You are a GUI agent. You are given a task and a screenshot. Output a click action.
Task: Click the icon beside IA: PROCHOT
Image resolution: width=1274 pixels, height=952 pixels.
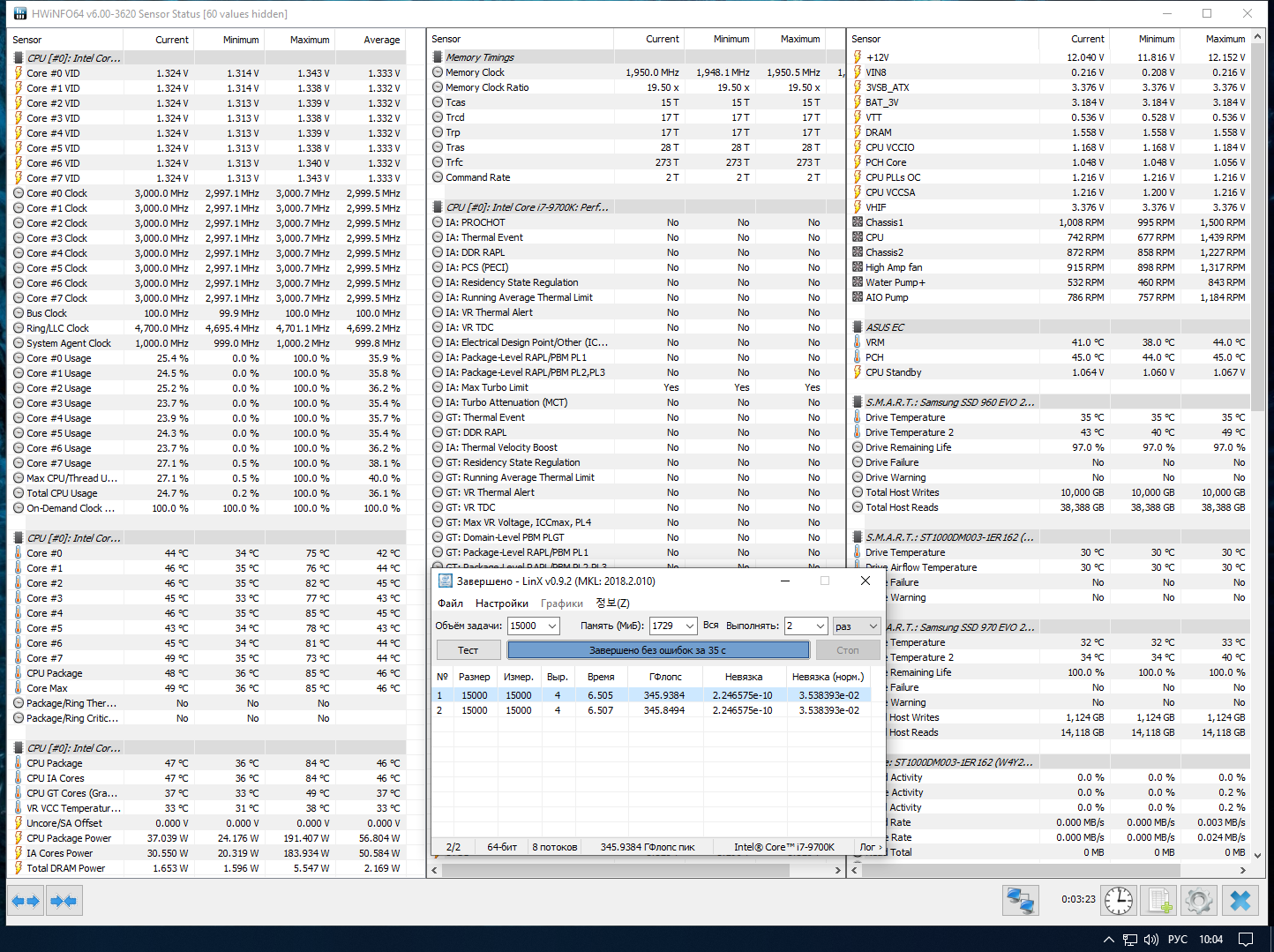point(438,222)
